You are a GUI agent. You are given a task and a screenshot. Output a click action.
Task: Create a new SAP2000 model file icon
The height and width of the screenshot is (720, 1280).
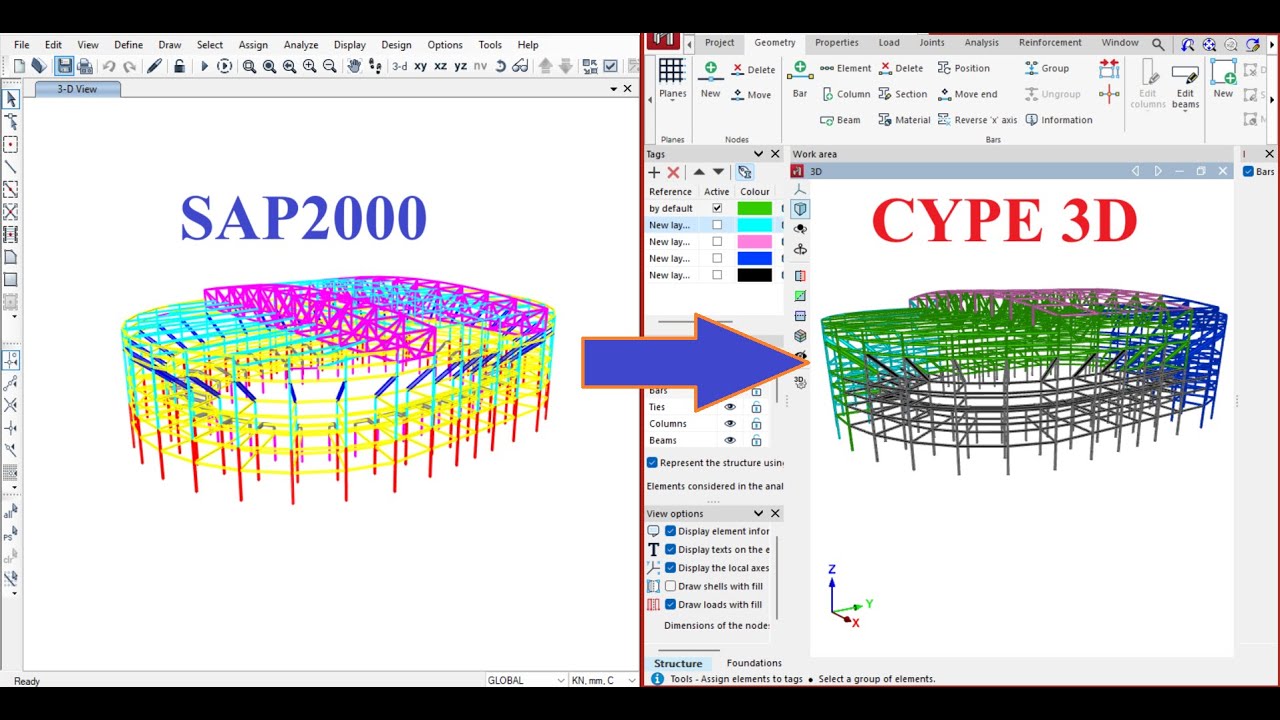[x=19, y=66]
